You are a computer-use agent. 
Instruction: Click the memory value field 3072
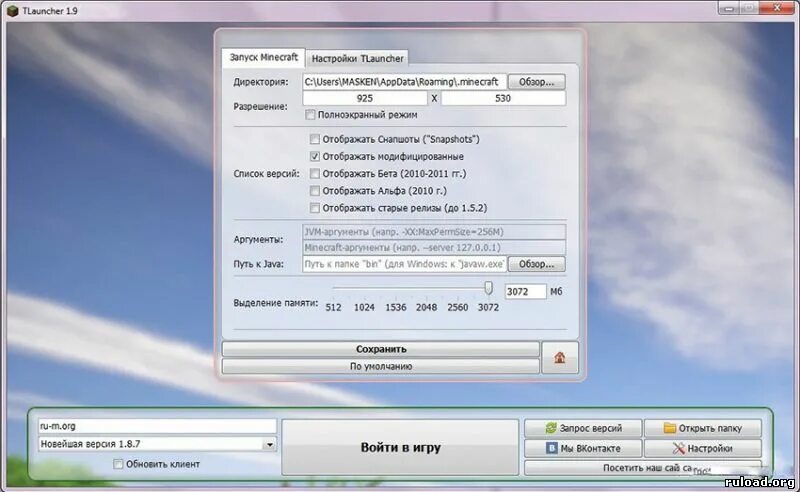pyautogui.click(x=526, y=291)
